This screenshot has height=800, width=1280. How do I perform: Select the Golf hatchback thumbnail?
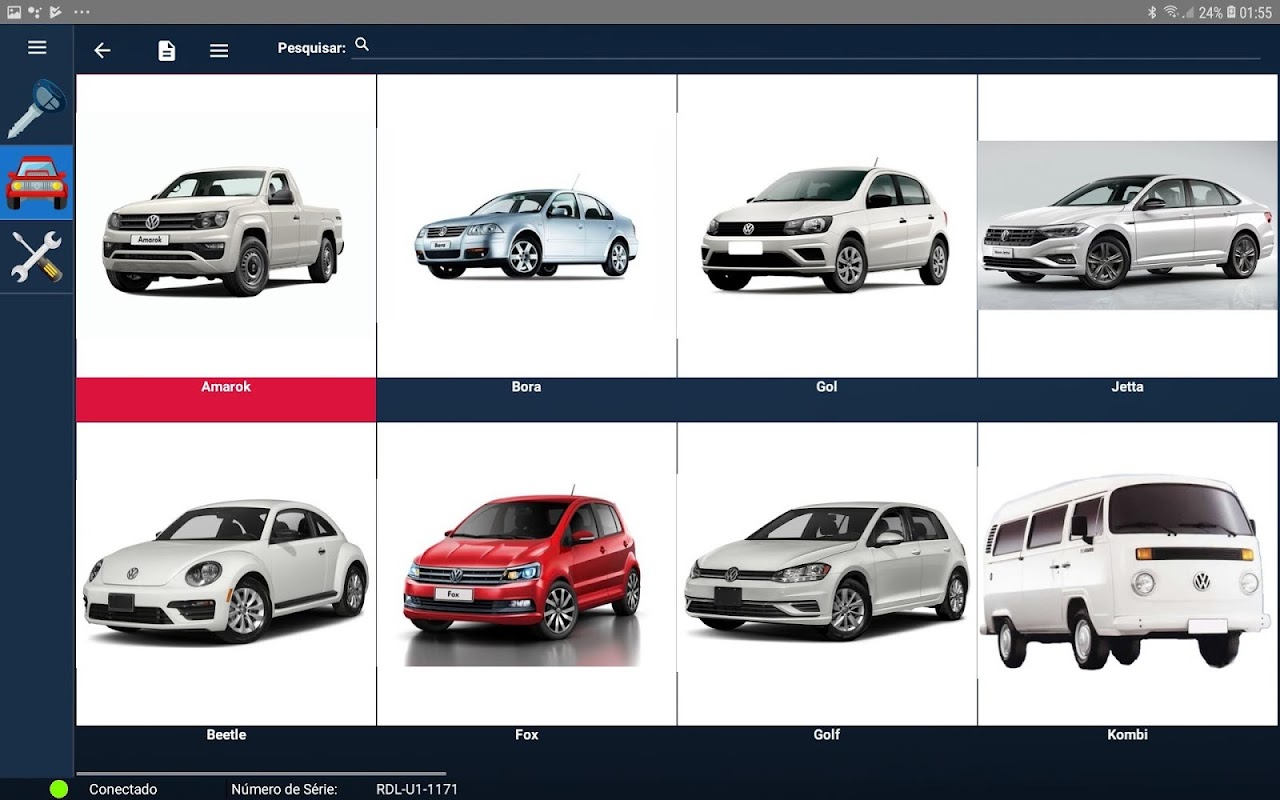click(x=827, y=574)
